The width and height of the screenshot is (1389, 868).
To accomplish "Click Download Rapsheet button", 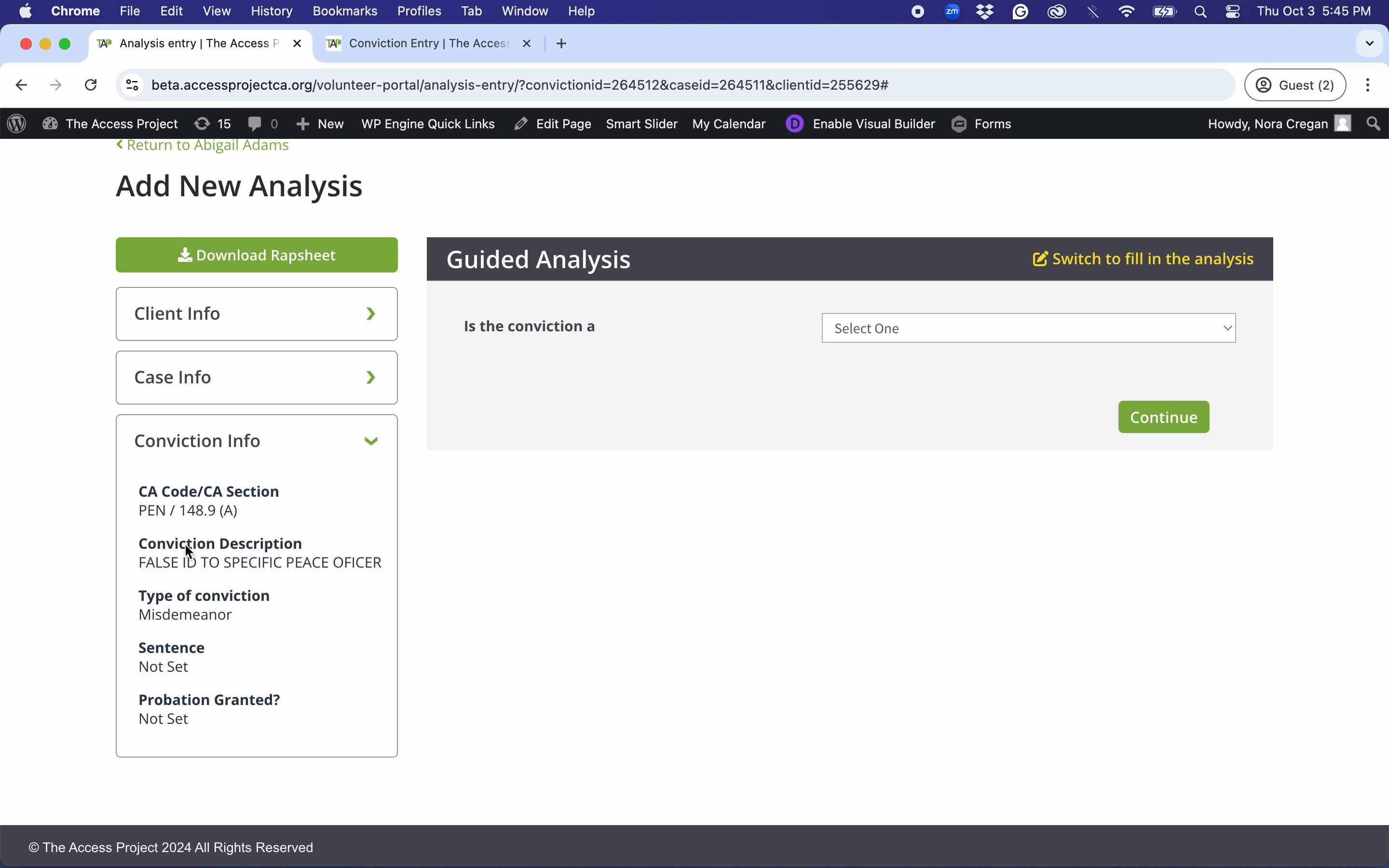I will tap(257, 255).
